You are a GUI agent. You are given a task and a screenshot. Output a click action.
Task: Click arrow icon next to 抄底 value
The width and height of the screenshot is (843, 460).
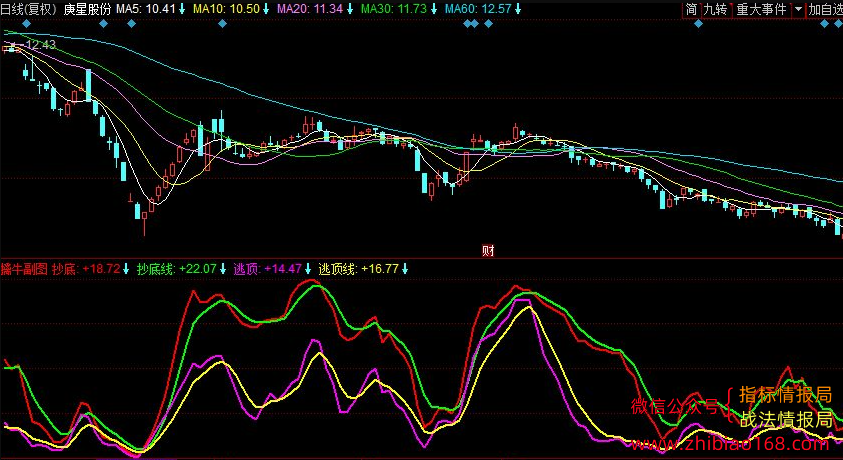(126, 269)
